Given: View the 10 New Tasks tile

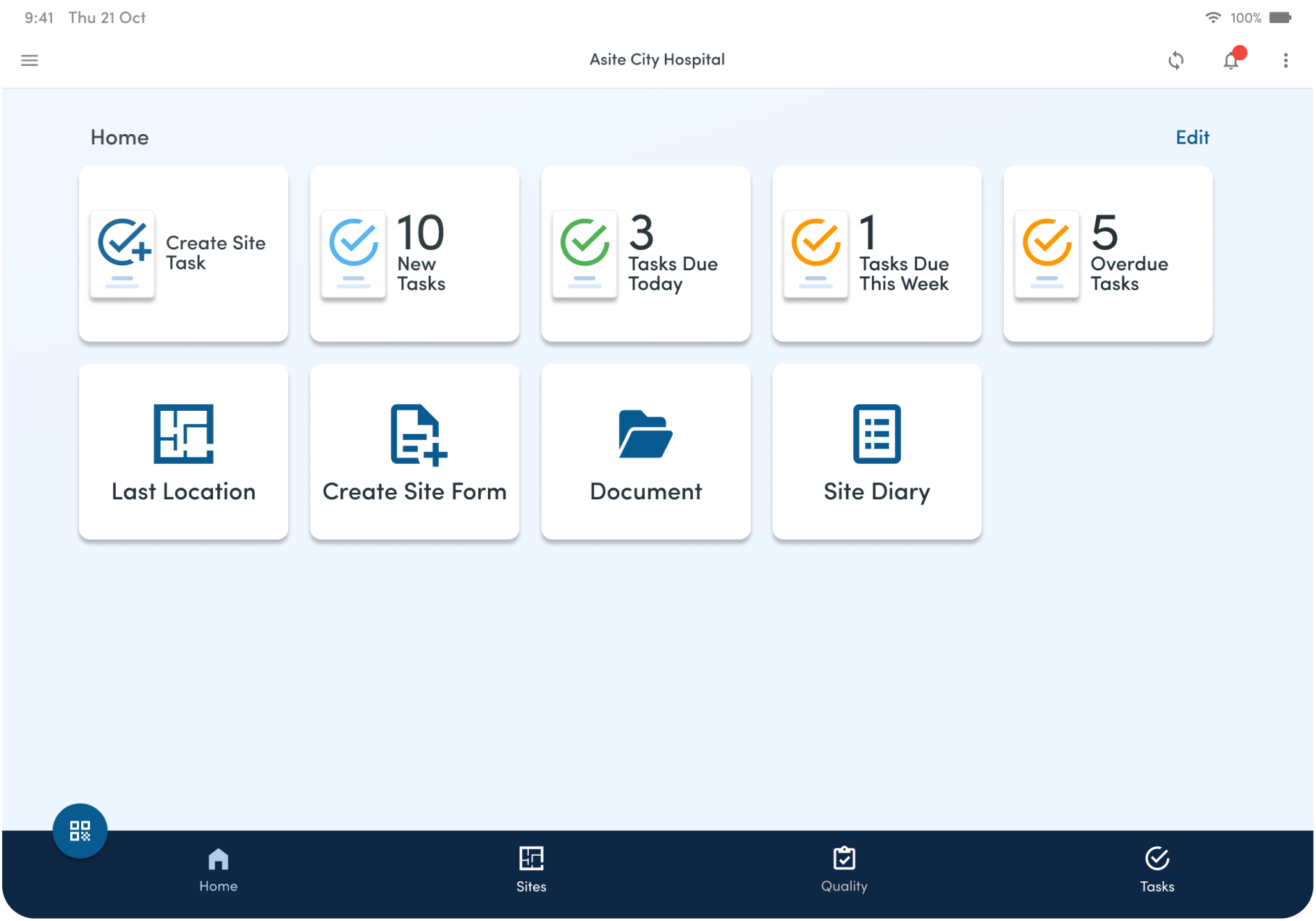Looking at the screenshot, I should (414, 254).
